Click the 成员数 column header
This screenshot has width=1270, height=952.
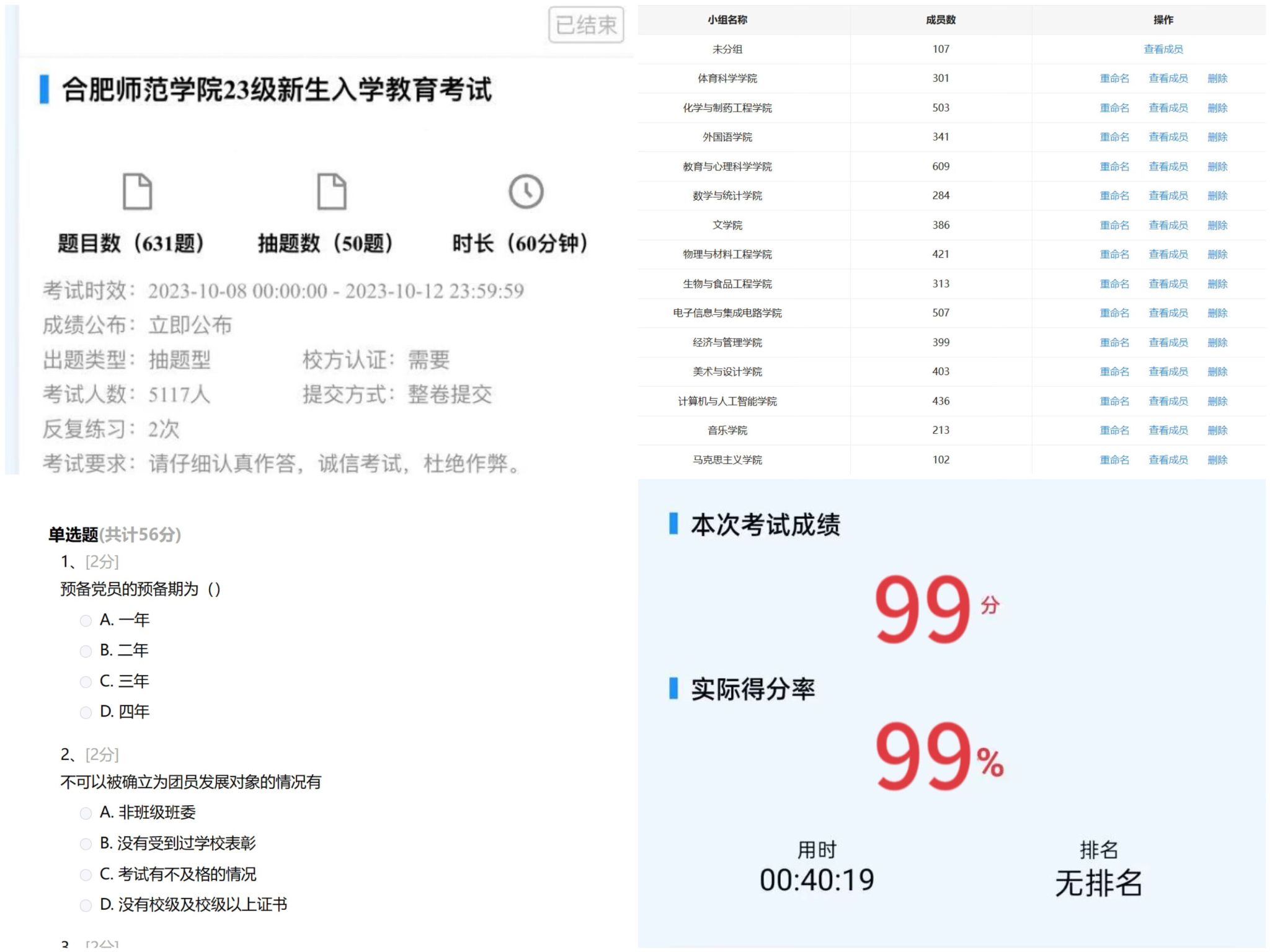pos(940,20)
